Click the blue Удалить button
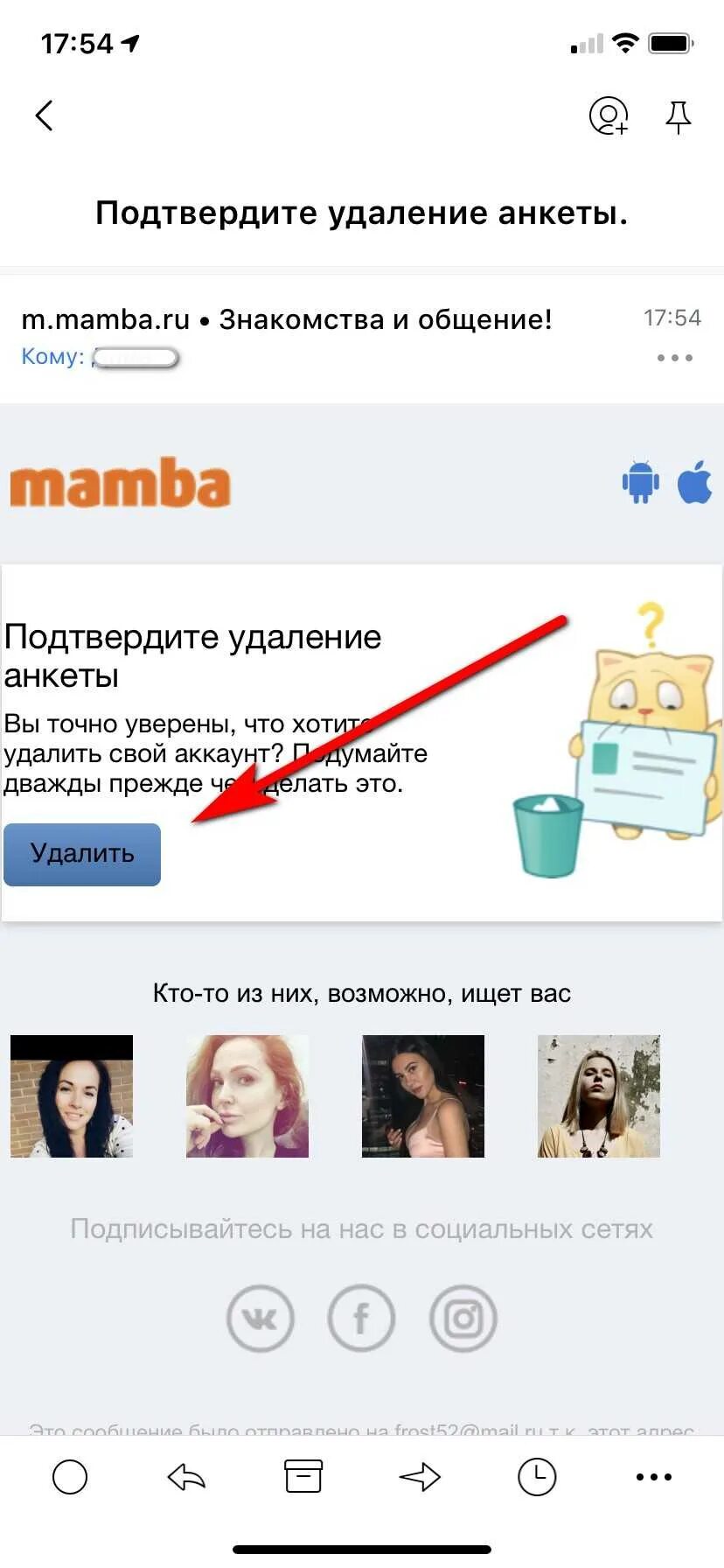 (x=82, y=855)
